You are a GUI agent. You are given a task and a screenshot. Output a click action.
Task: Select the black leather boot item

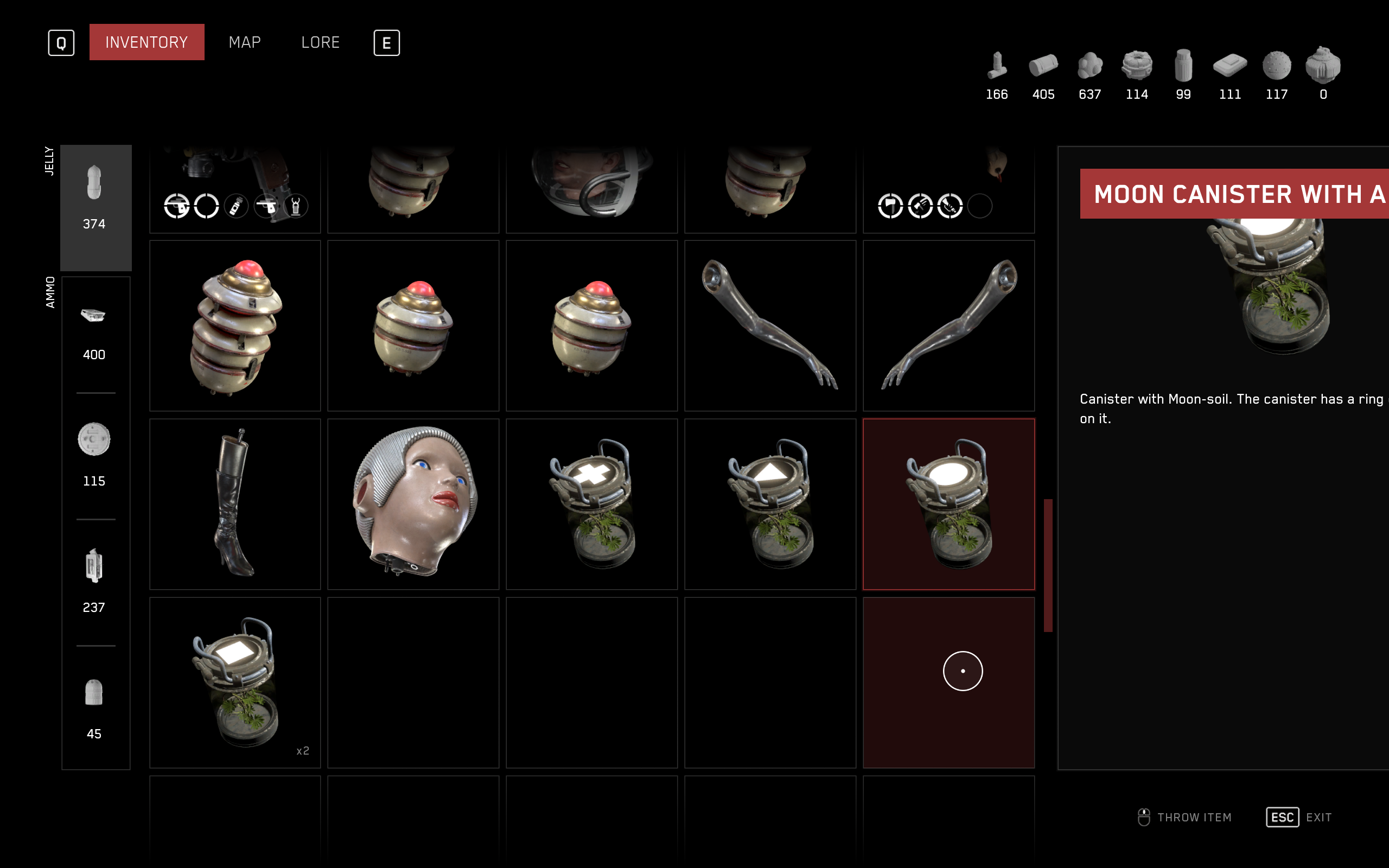pos(235,504)
